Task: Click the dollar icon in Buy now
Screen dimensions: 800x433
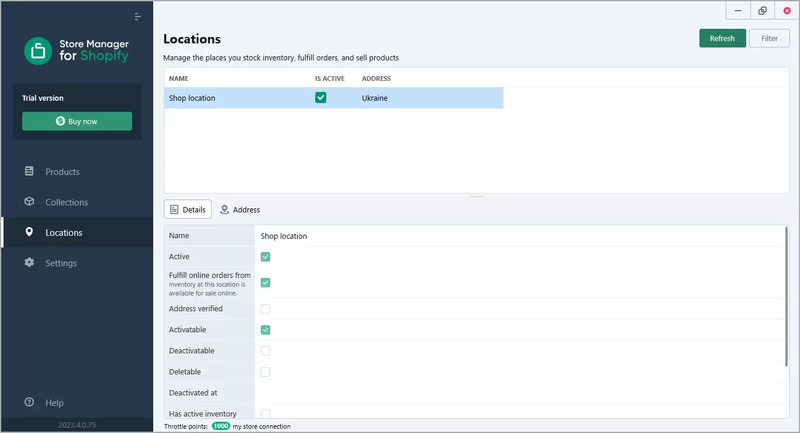Action: click(x=60, y=121)
